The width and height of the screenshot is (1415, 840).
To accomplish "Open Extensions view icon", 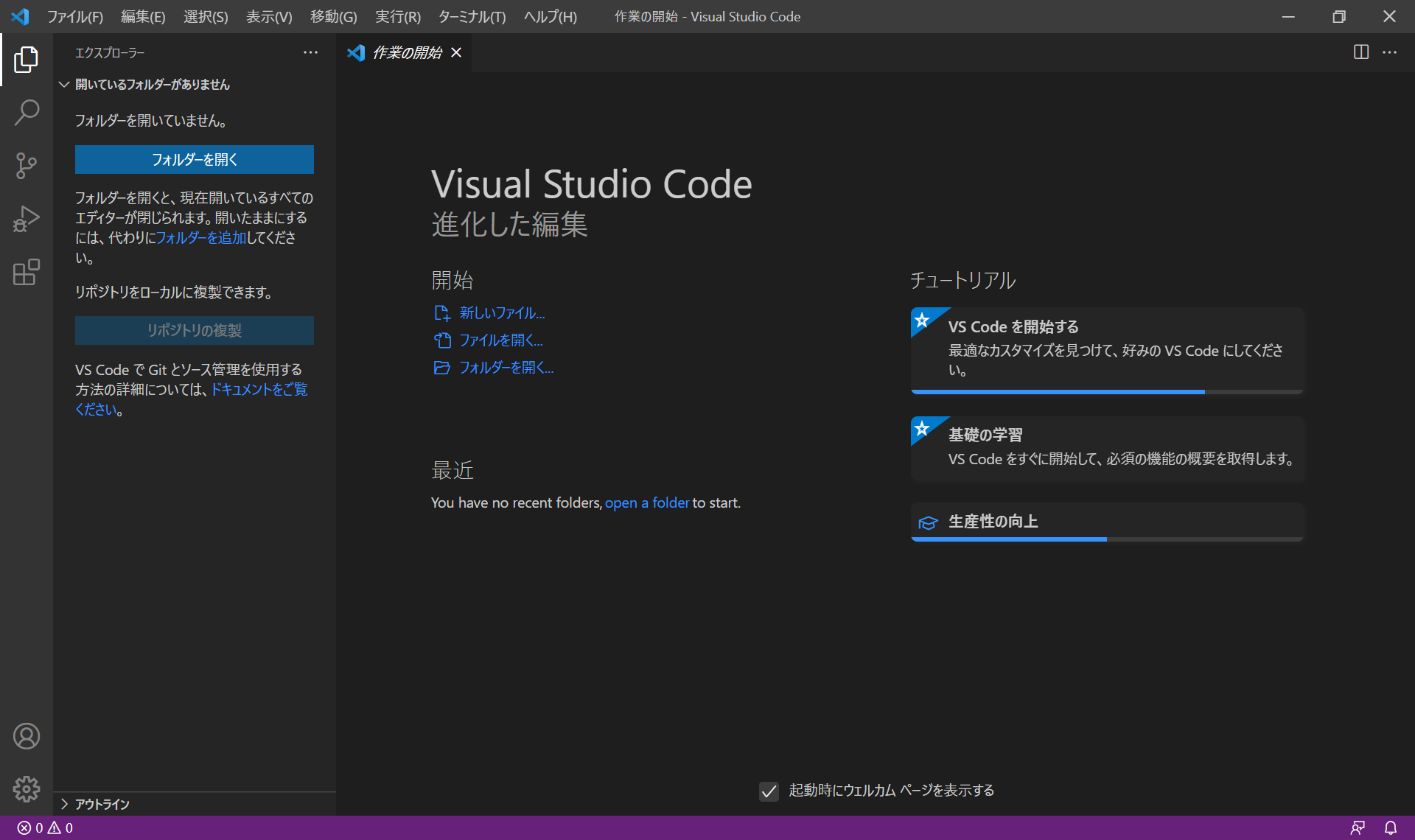I will [x=27, y=272].
